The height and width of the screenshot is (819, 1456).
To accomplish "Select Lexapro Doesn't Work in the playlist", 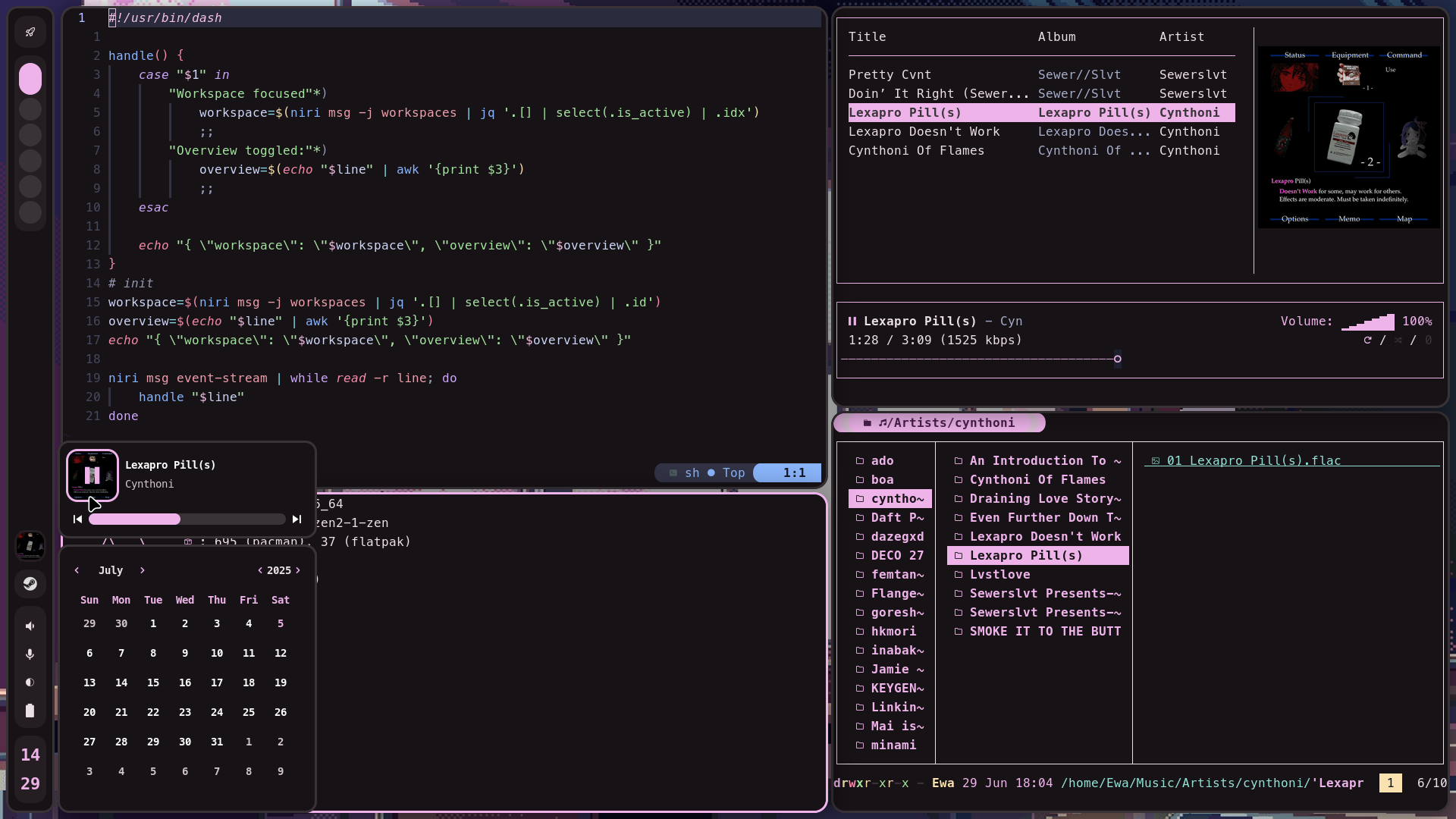I will point(924,132).
